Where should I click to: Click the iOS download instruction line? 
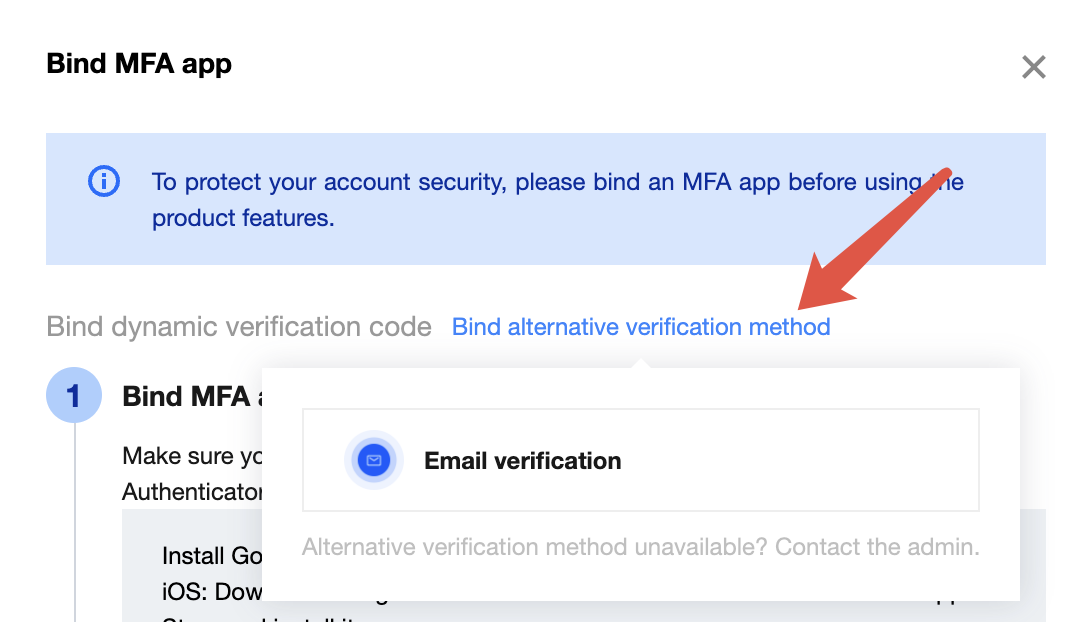[x=212, y=590]
